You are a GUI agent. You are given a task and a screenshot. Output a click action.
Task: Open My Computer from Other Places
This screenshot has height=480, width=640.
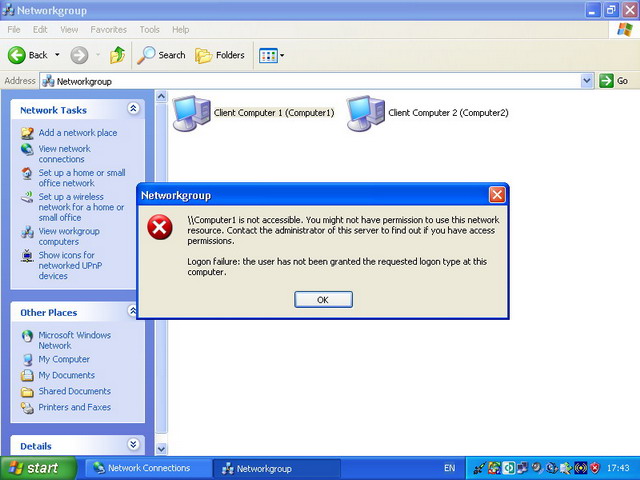64,359
